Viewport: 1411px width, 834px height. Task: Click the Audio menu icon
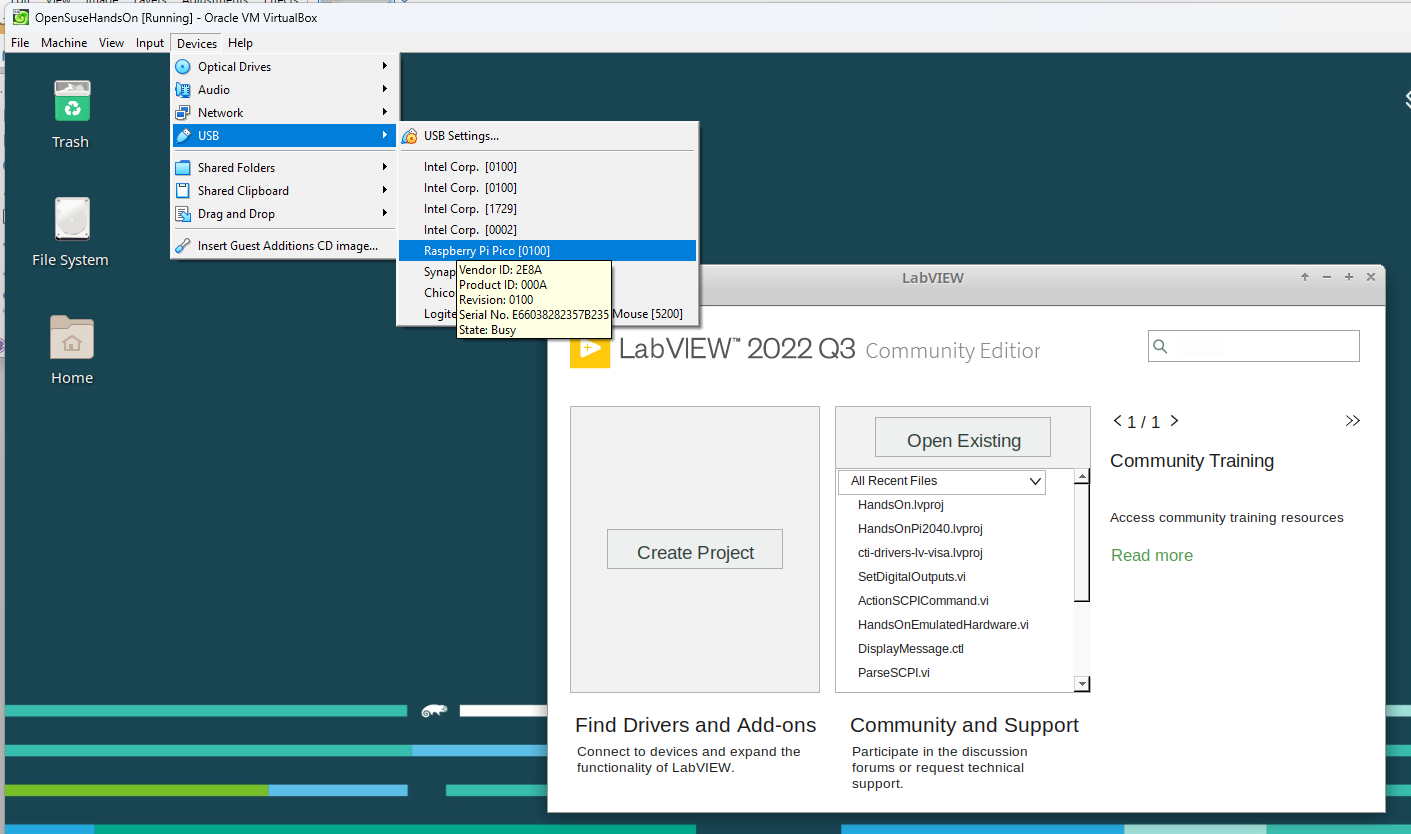coord(182,90)
